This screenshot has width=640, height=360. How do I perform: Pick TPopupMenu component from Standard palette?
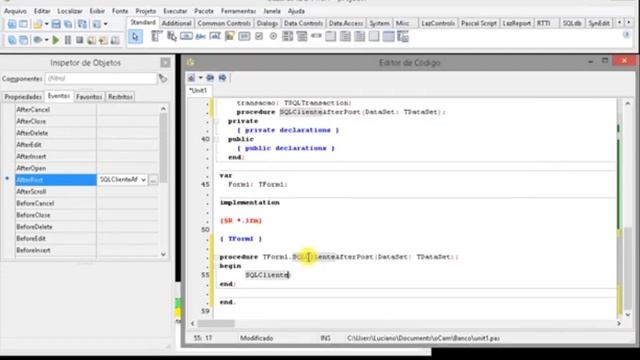tap(171, 37)
